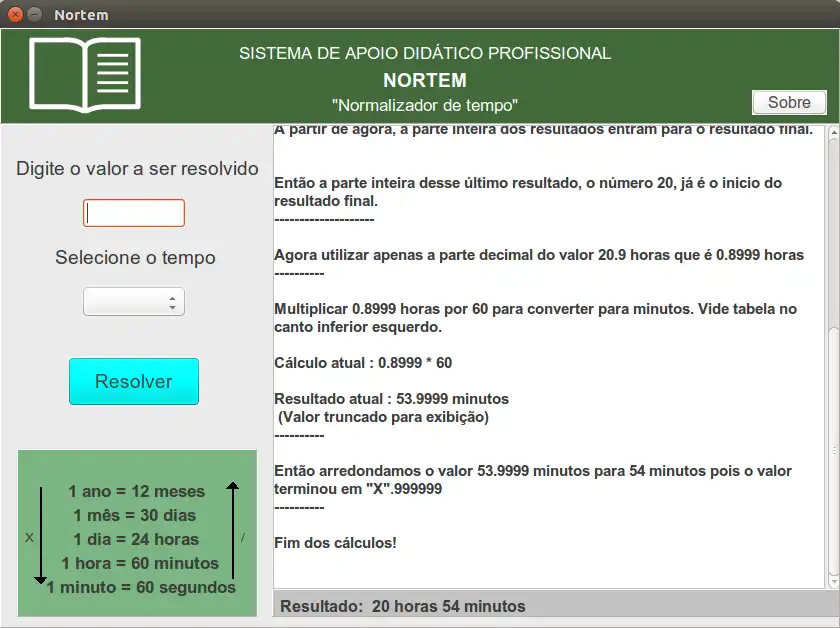
Task: Click the "Normalizador de tempo" subtitle
Action: (x=425, y=105)
